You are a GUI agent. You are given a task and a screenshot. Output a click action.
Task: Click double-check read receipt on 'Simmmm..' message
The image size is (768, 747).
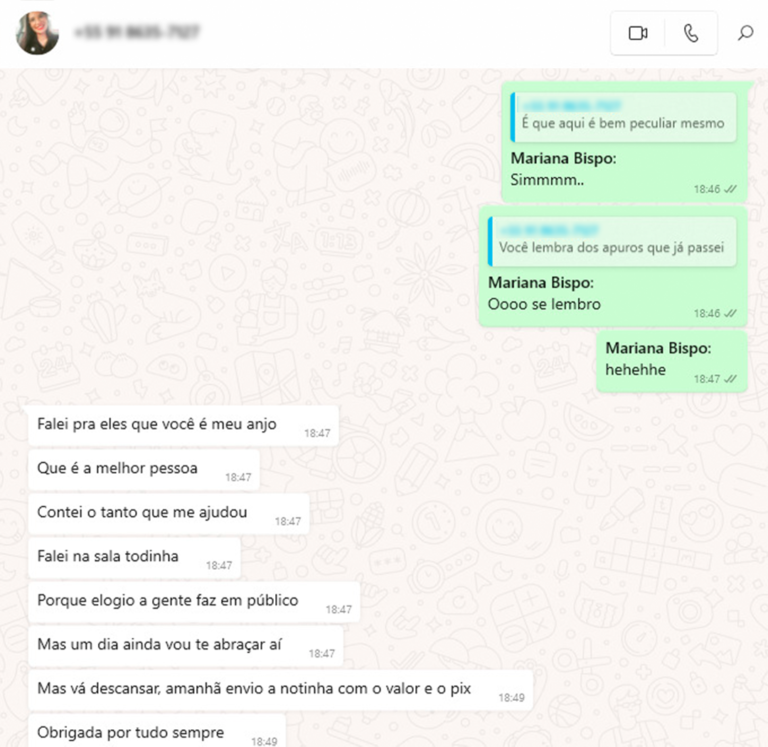[730, 189]
